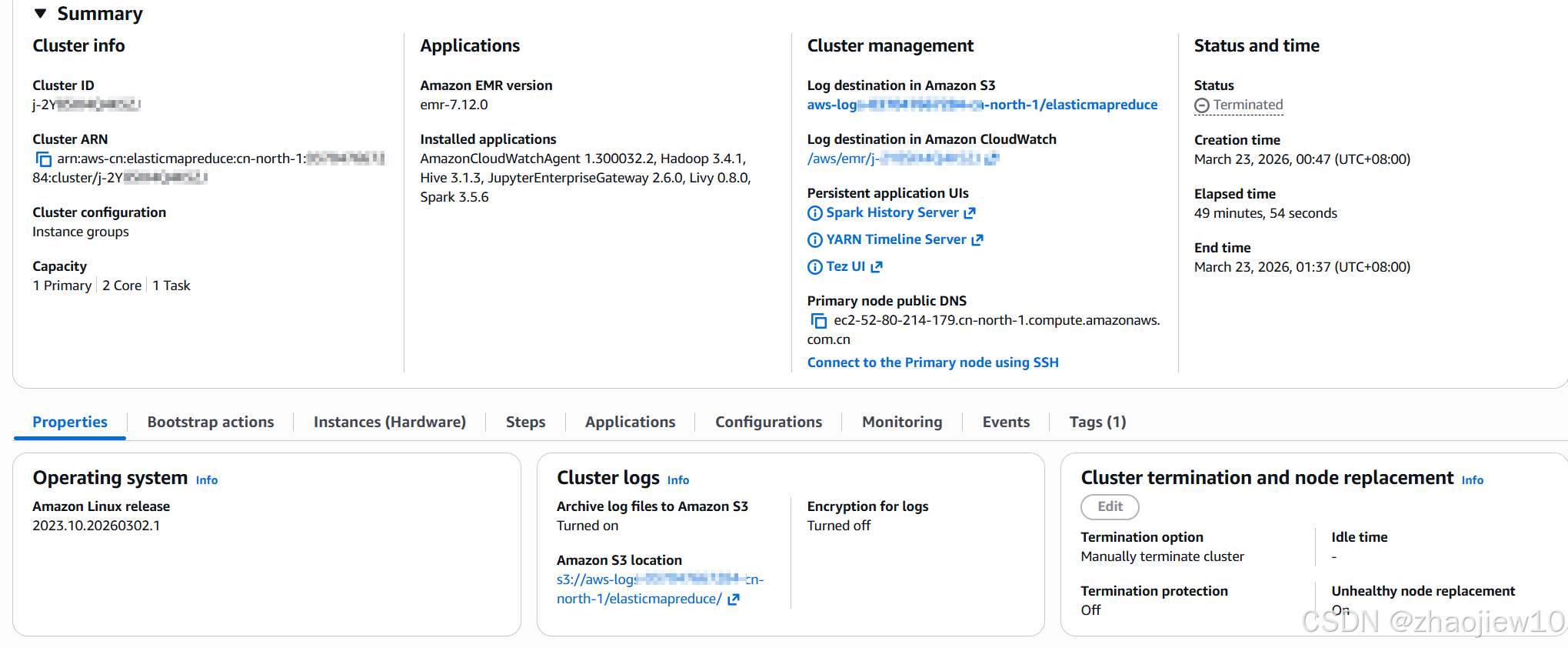
Task: Go to the Steps tab
Action: [x=525, y=422]
